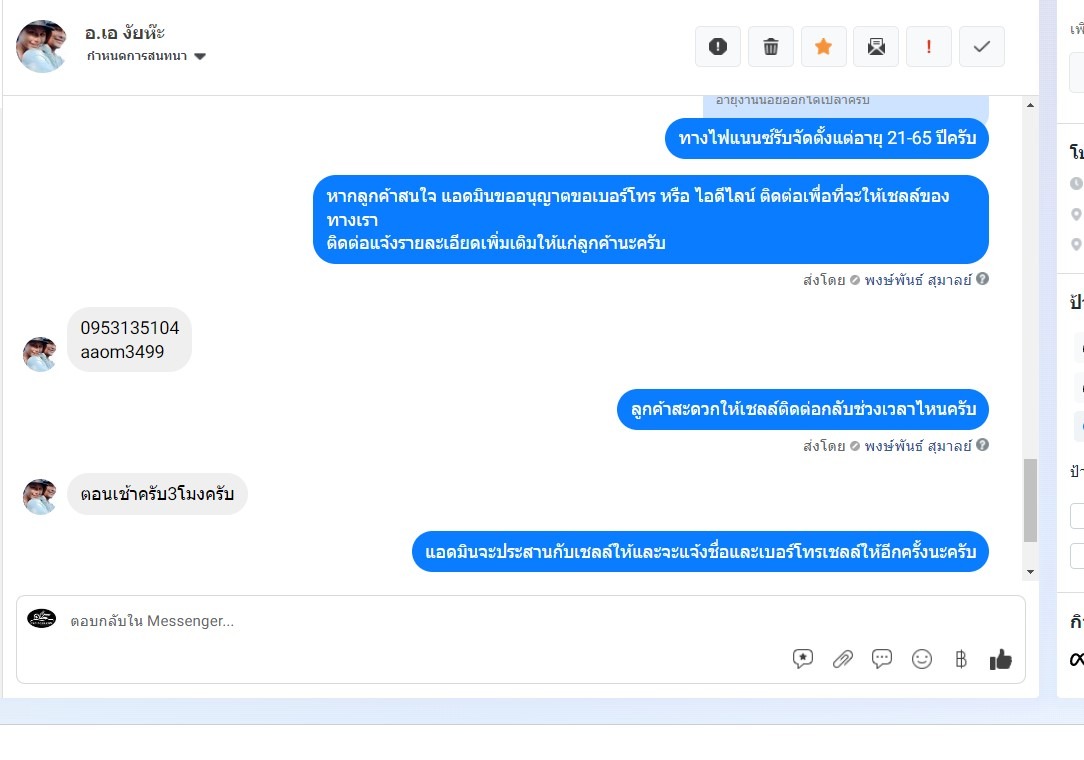This screenshot has height=760, width=1084.
Task: Mark conversation as spam icon
Action: [718, 46]
